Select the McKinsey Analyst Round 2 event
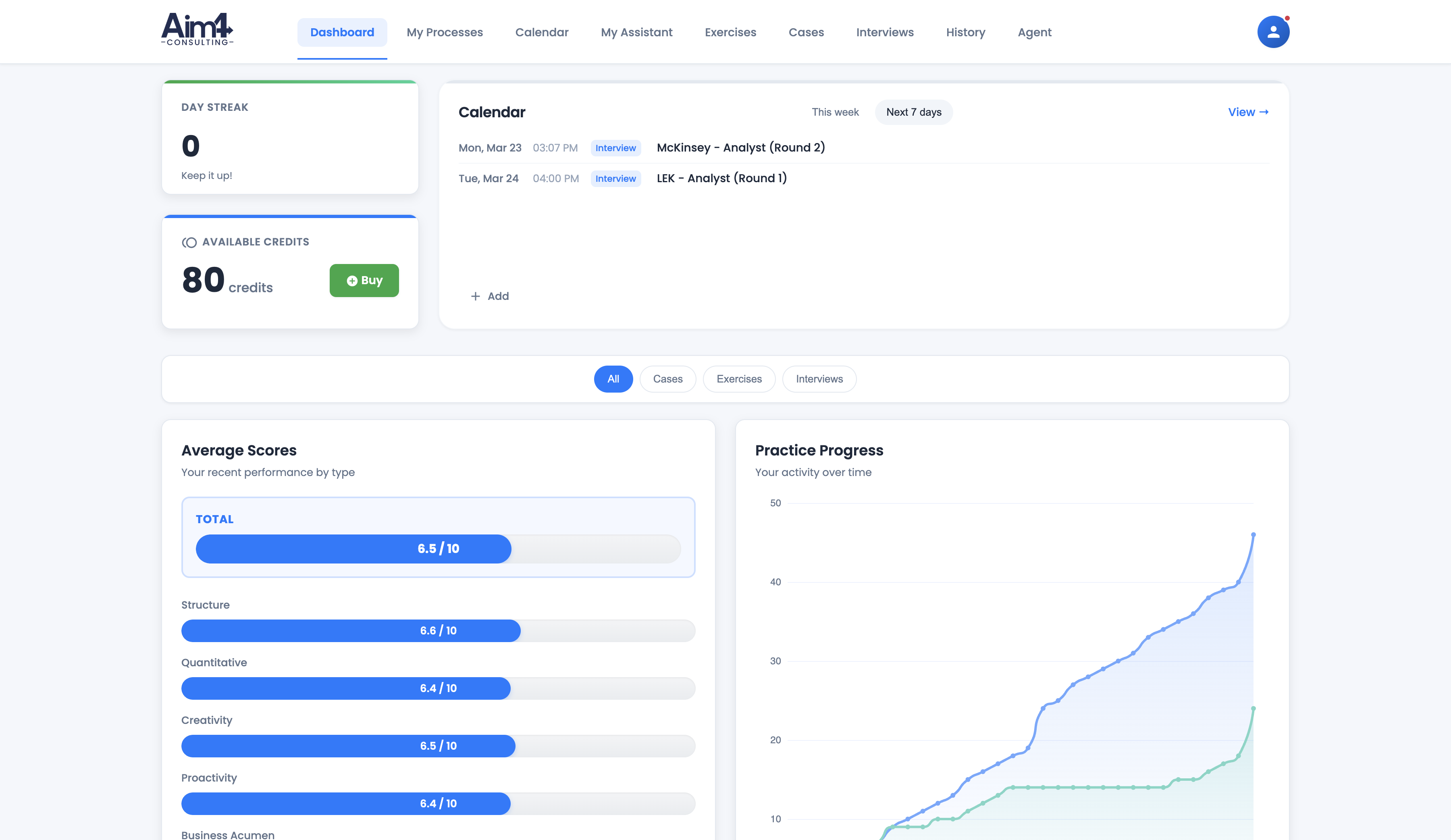Viewport: 1451px width, 840px height. [x=741, y=148]
